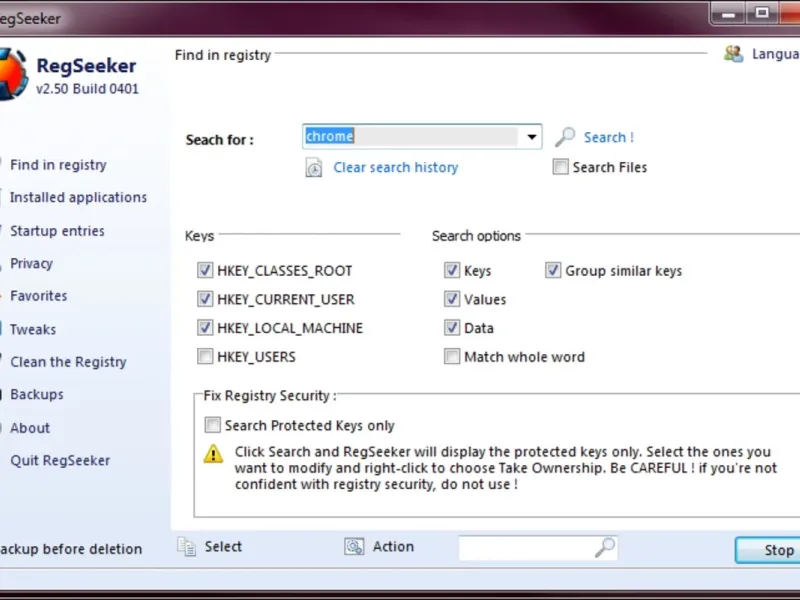Click the clock icon beside Clear search history
The image size is (800, 600).
(314, 168)
